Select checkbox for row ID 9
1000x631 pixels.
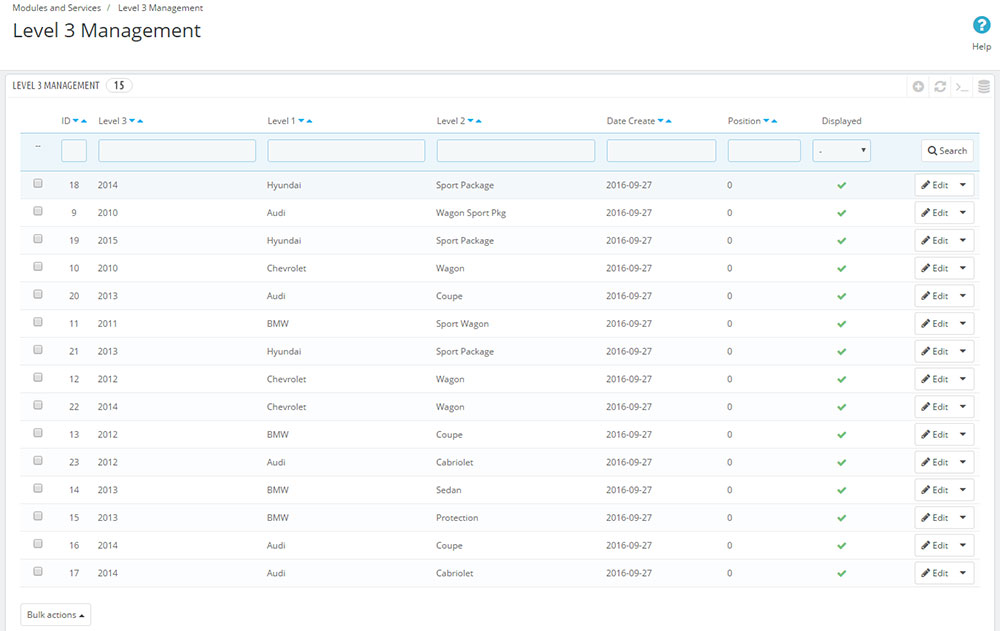click(x=38, y=211)
